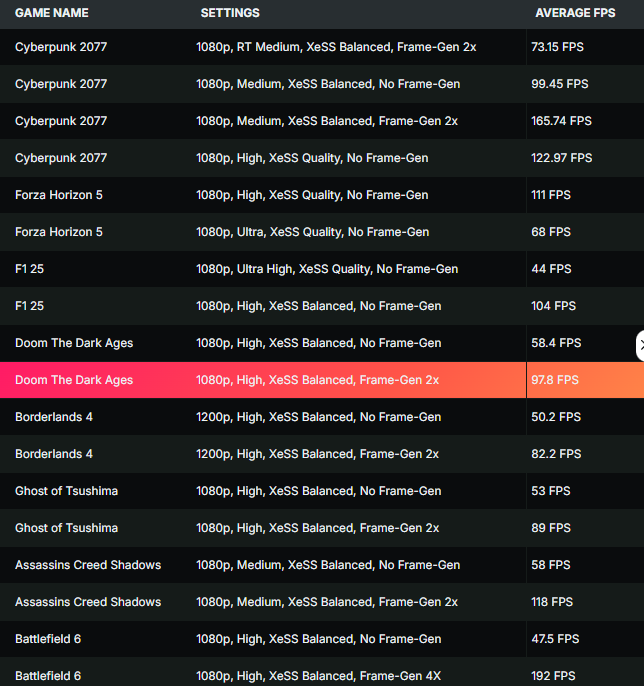Click Battlefield 6 name in 192 FPS row
The width and height of the screenshot is (644, 686).
[x=48, y=676]
